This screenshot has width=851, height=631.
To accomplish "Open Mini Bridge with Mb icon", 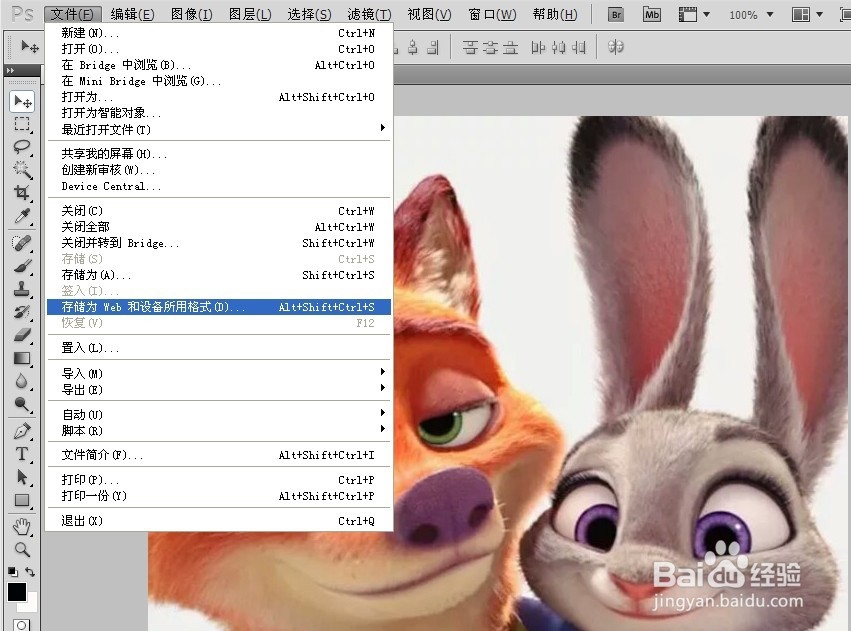I will coord(651,15).
